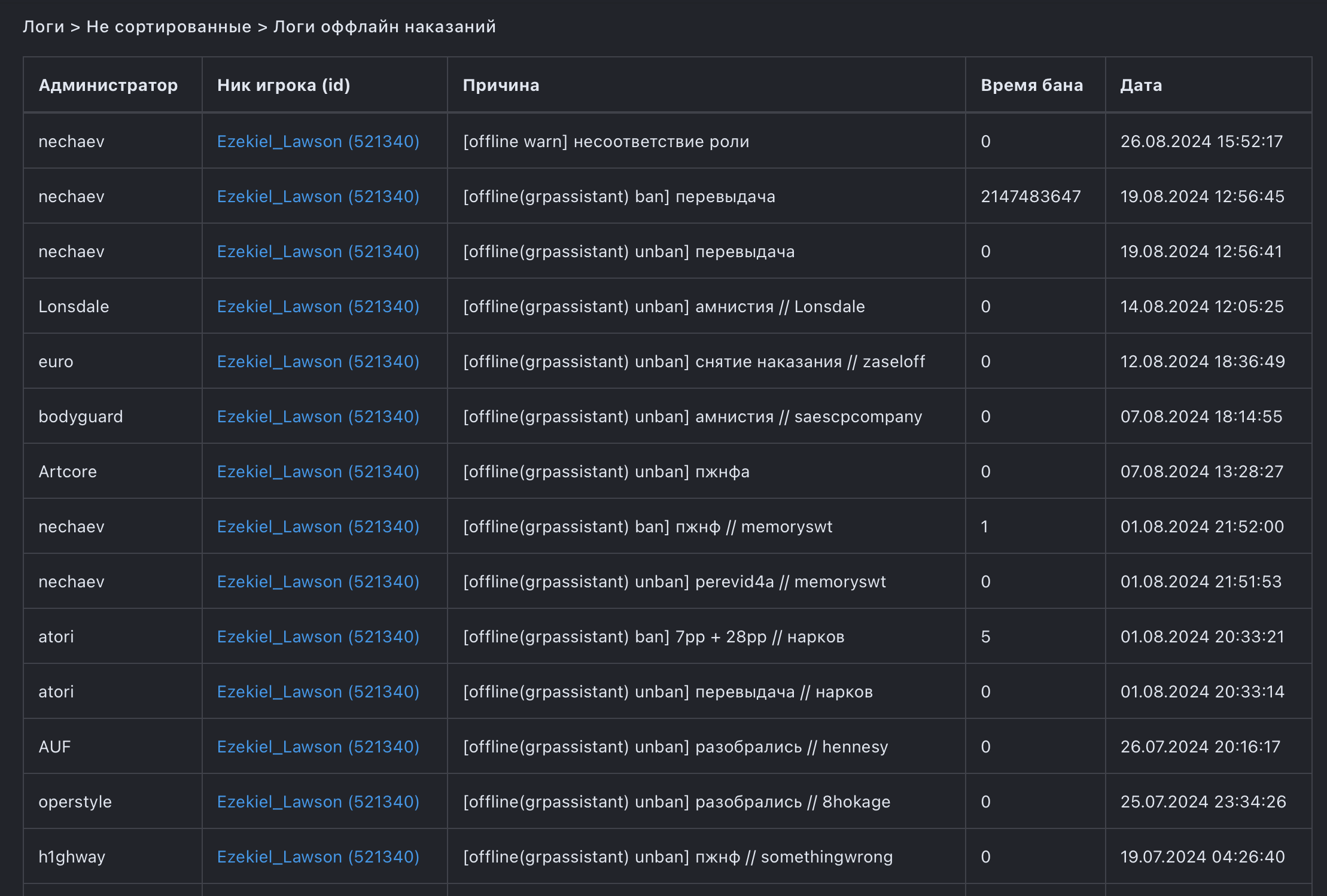1327x896 pixels.
Task: Open player link in euro row
Action: (318, 362)
